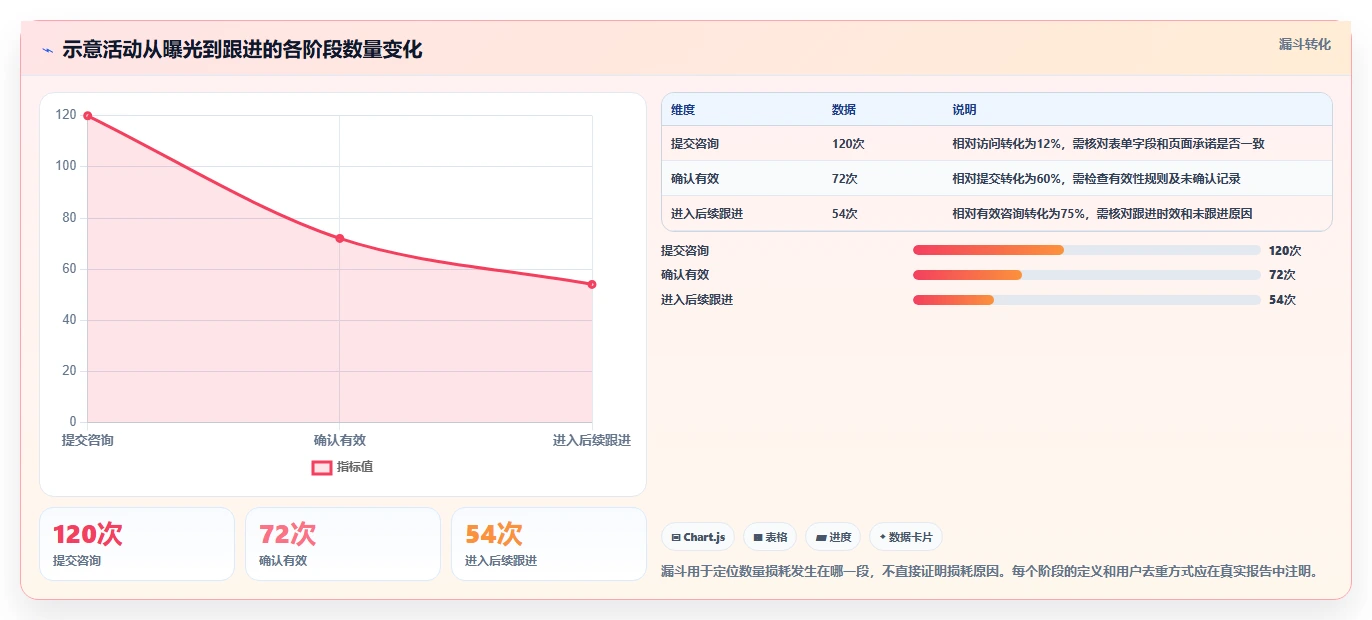Select the 确认有效 cell in the table
1372x620 pixels.
(x=695, y=179)
